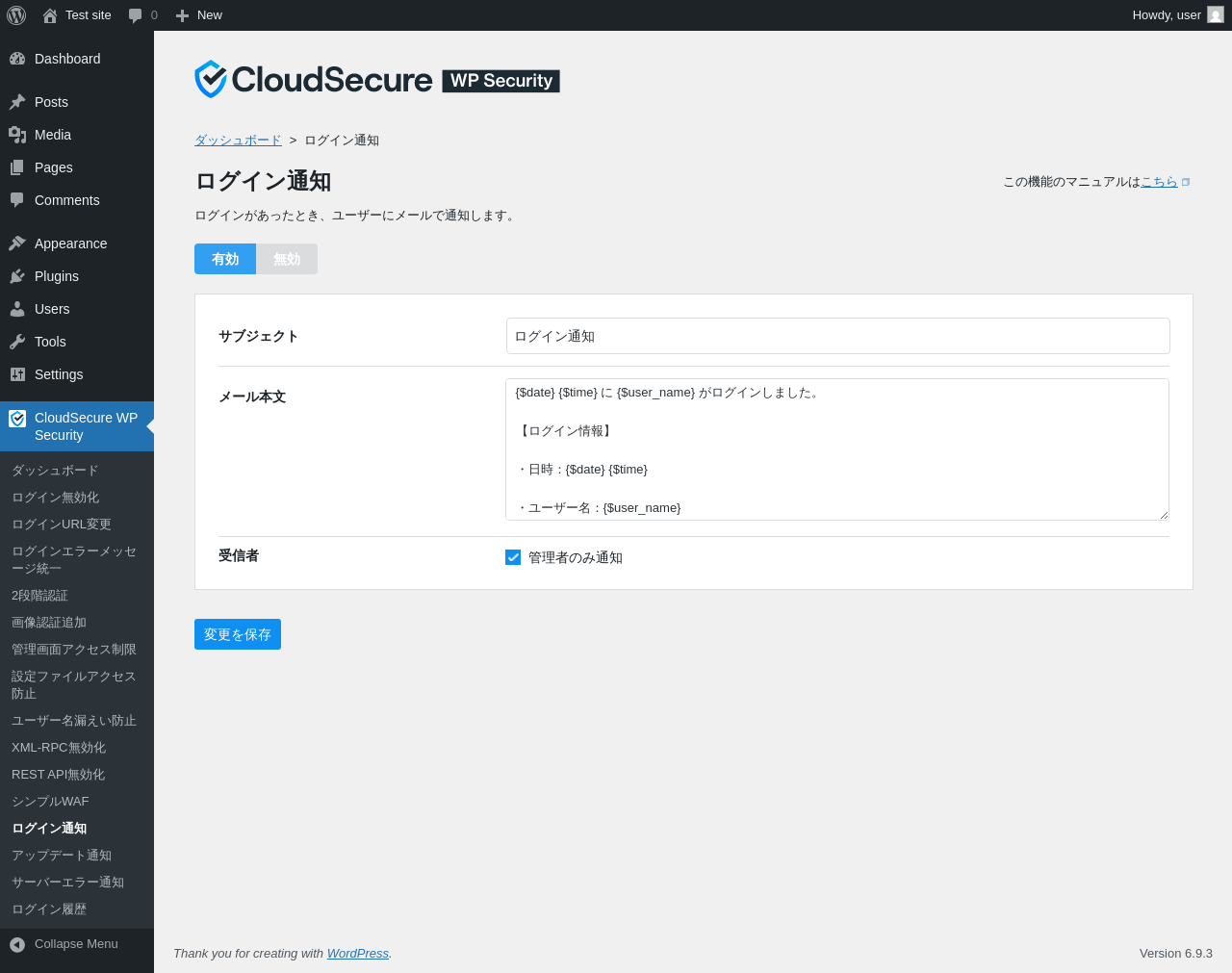Click the resize handle of メール本文 textarea
1232x973 pixels.
point(1163,514)
